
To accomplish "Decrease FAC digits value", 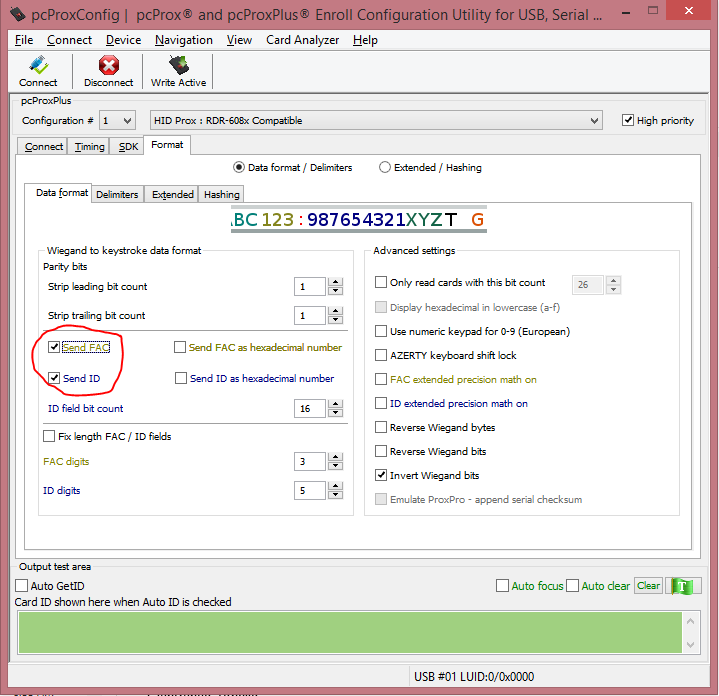I will (336, 466).
